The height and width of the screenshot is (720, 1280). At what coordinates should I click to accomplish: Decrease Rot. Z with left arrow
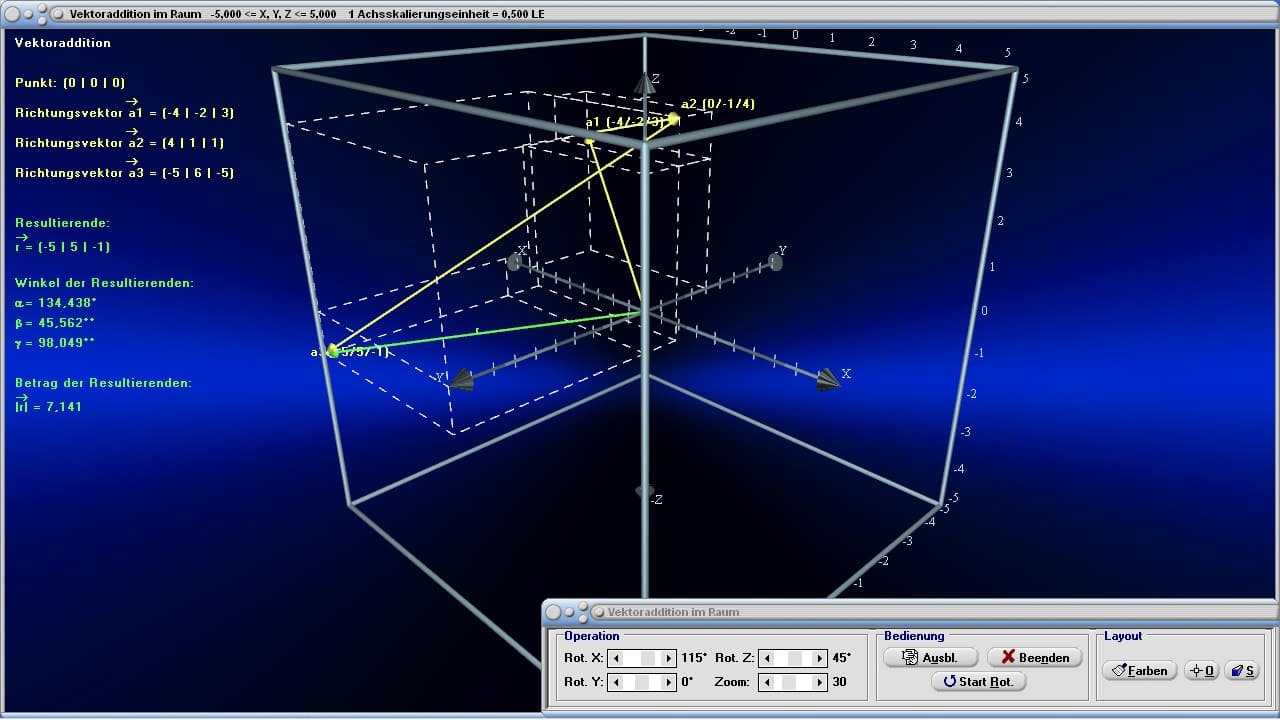pyautogui.click(x=766, y=658)
